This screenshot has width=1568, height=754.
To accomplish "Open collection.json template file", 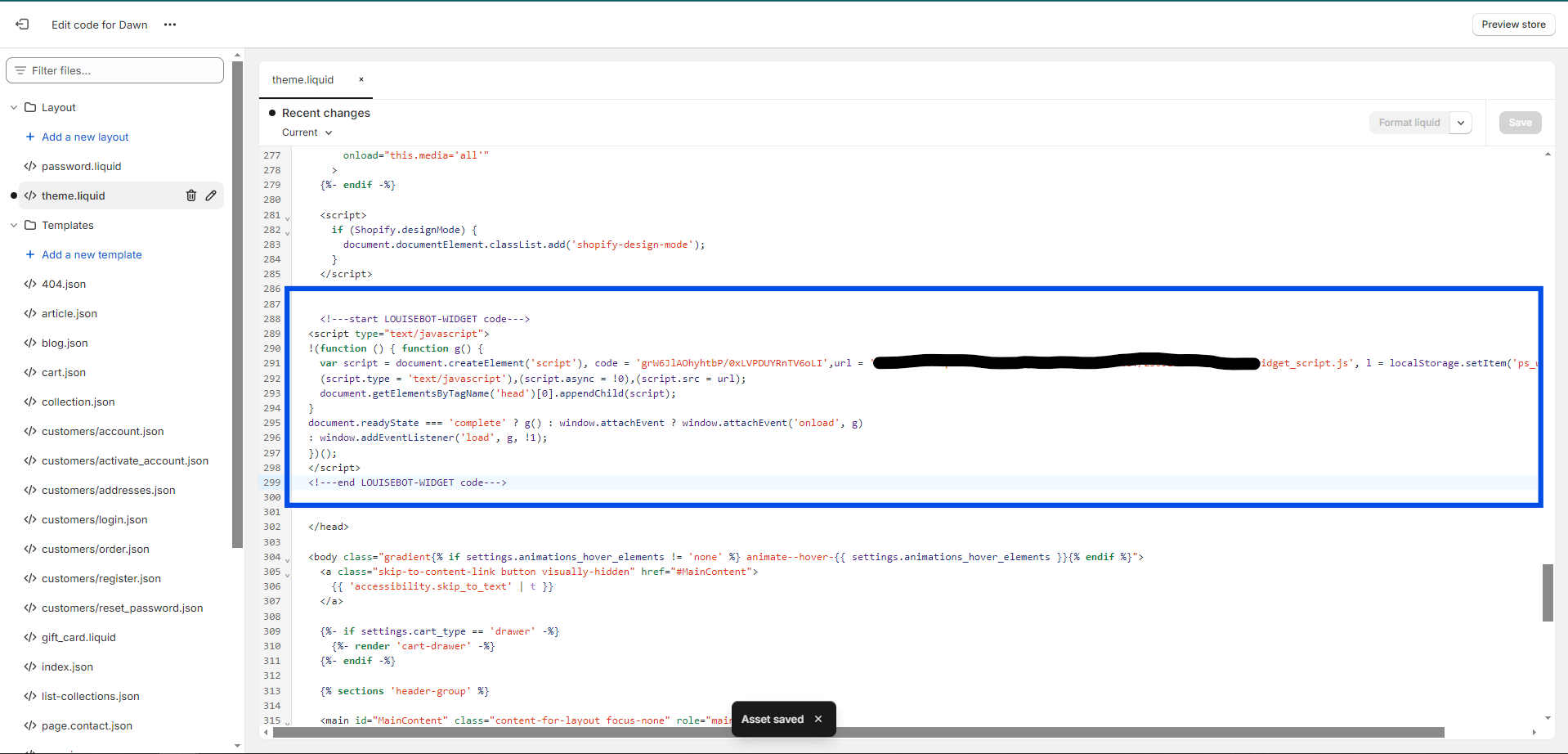I will (x=78, y=402).
